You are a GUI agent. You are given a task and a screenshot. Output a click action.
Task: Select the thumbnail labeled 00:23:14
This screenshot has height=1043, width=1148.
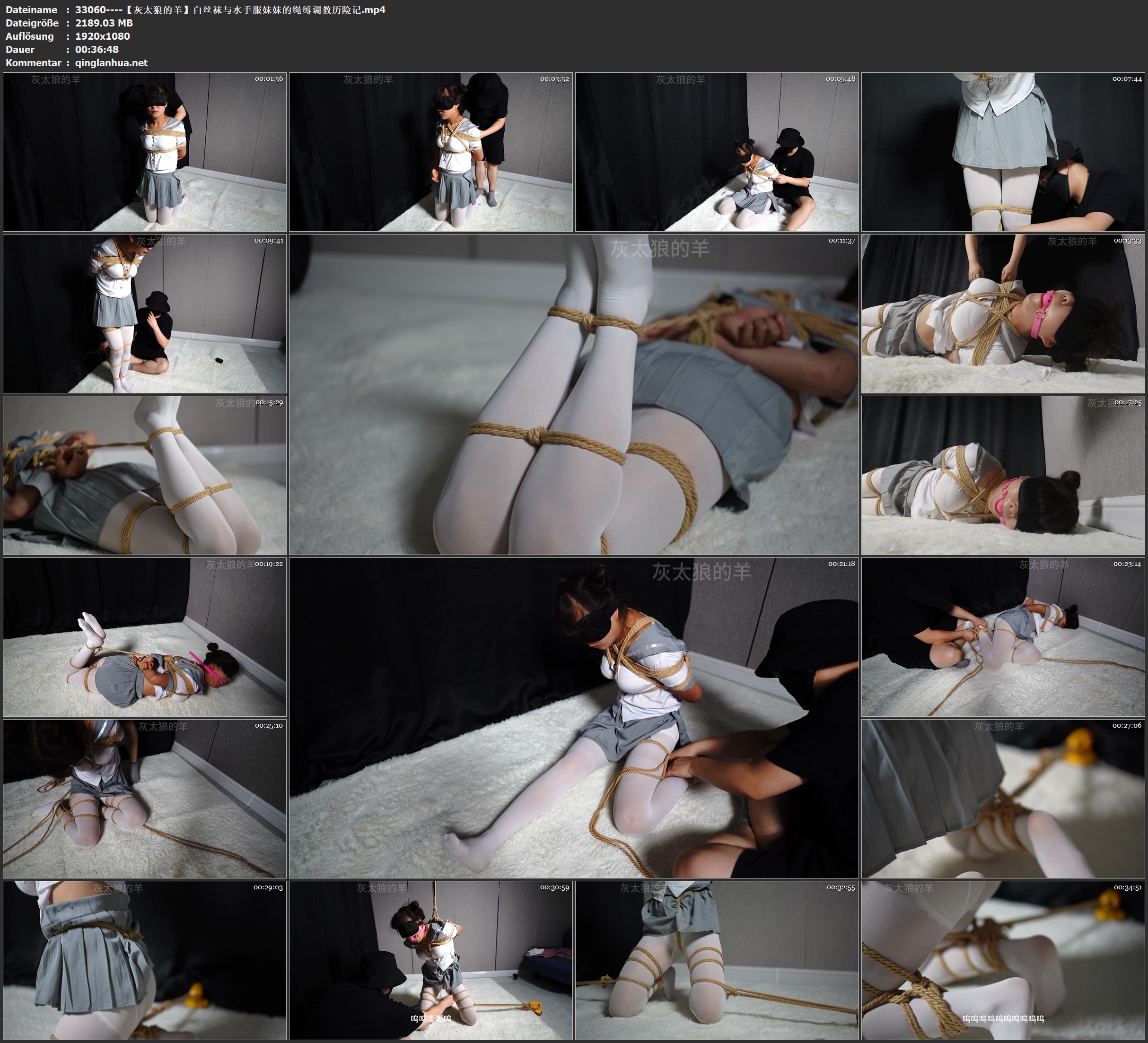[1003, 637]
